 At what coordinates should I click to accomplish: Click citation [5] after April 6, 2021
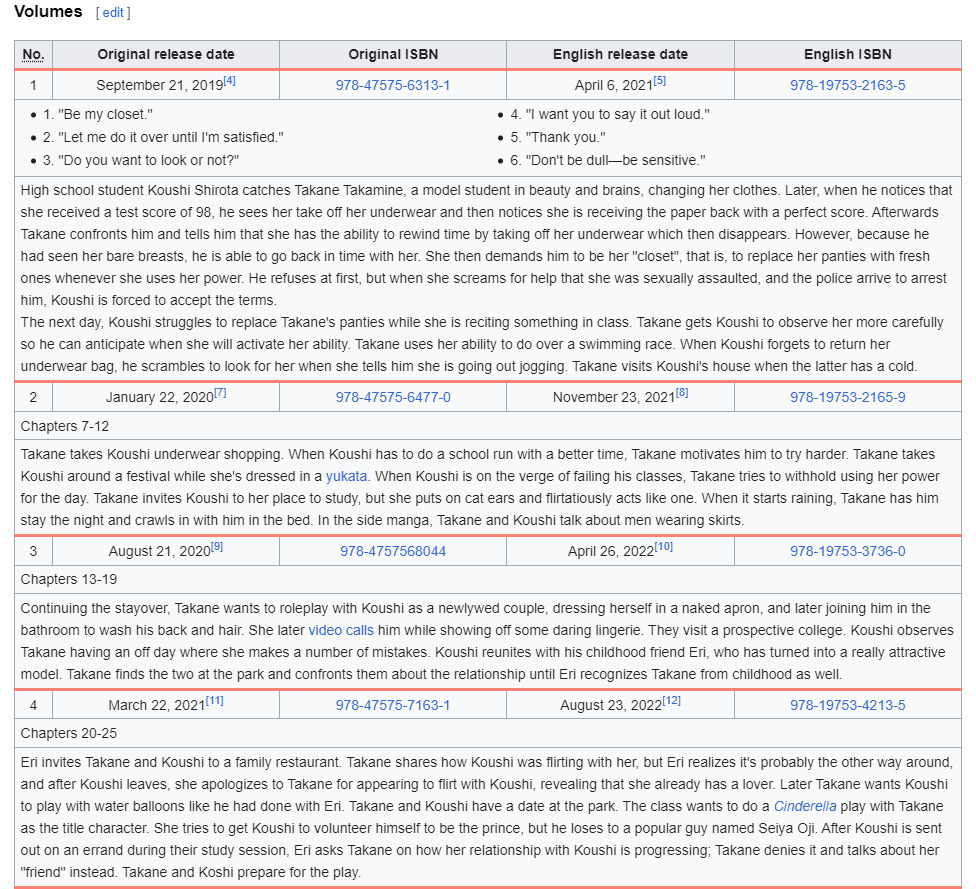(x=659, y=81)
